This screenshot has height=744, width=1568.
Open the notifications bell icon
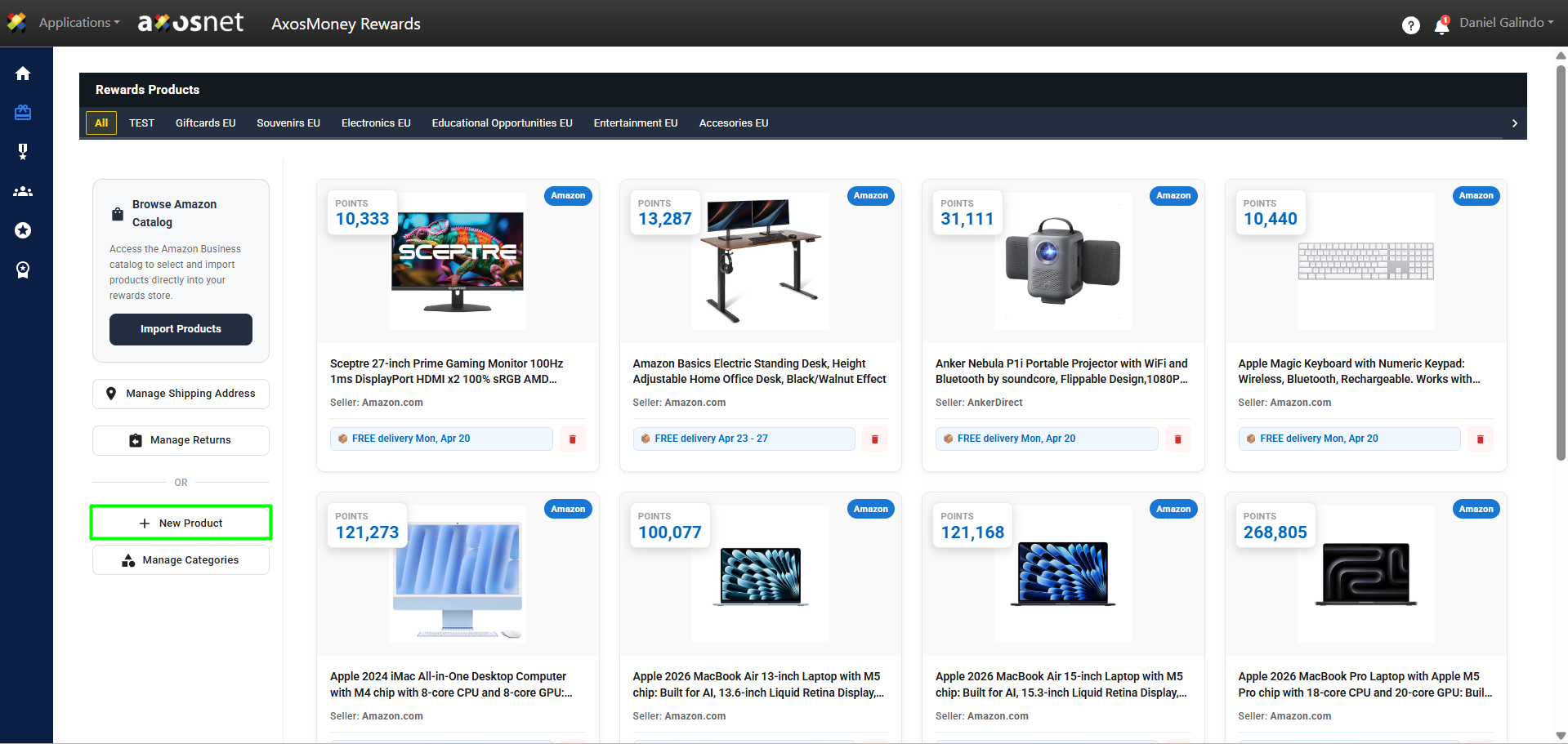pos(1441,25)
